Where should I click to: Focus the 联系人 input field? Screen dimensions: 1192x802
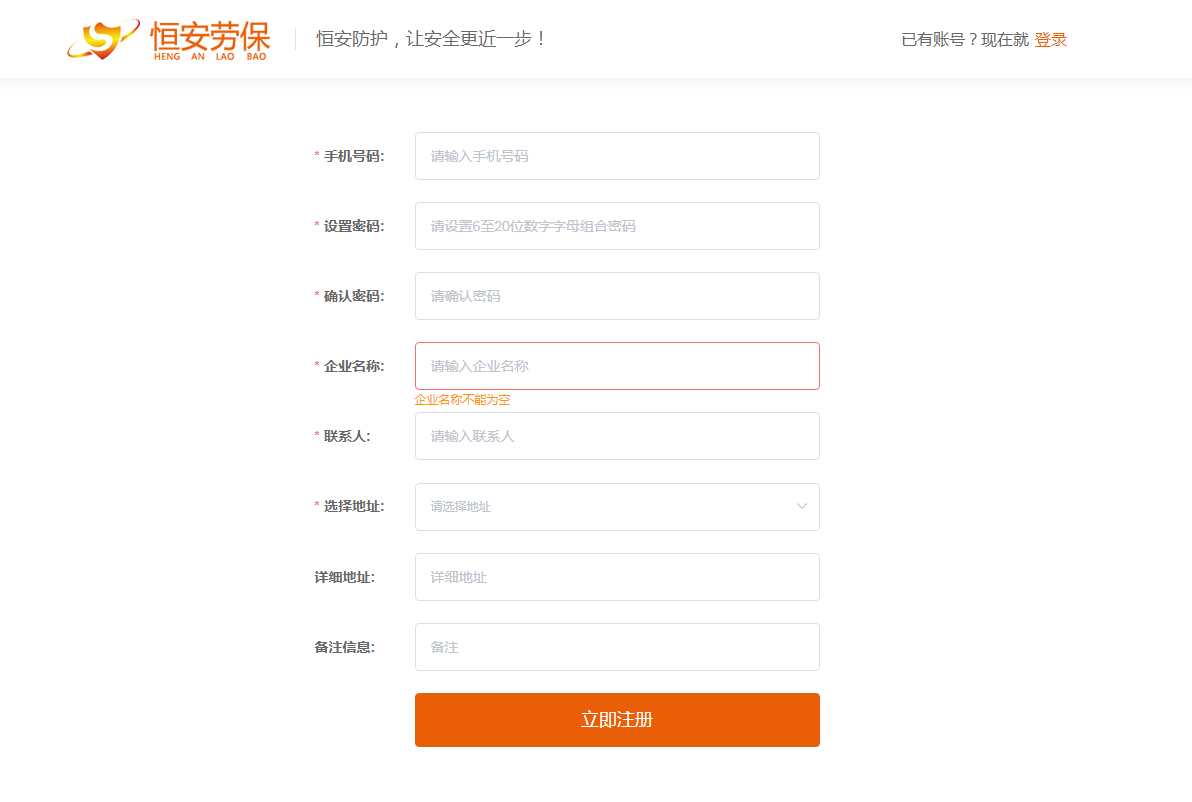tap(617, 436)
